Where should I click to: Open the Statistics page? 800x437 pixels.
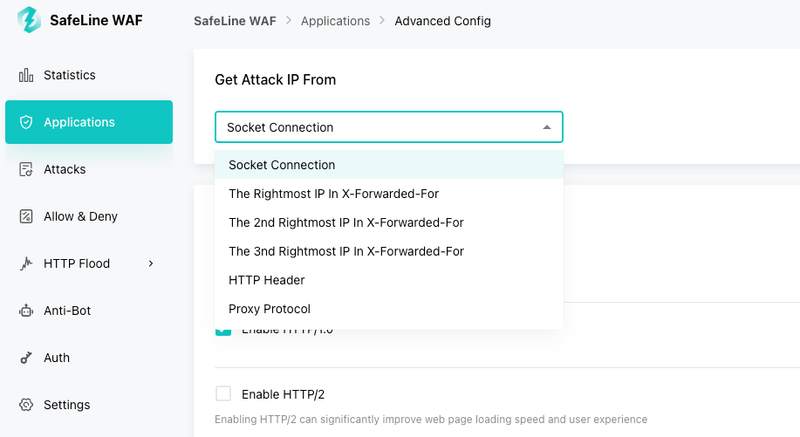[89, 75]
